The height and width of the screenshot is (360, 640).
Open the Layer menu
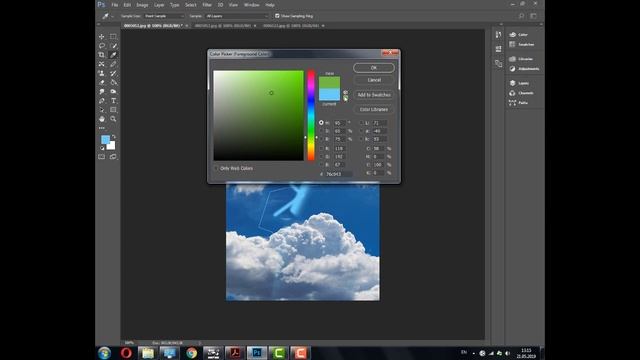(x=159, y=5)
